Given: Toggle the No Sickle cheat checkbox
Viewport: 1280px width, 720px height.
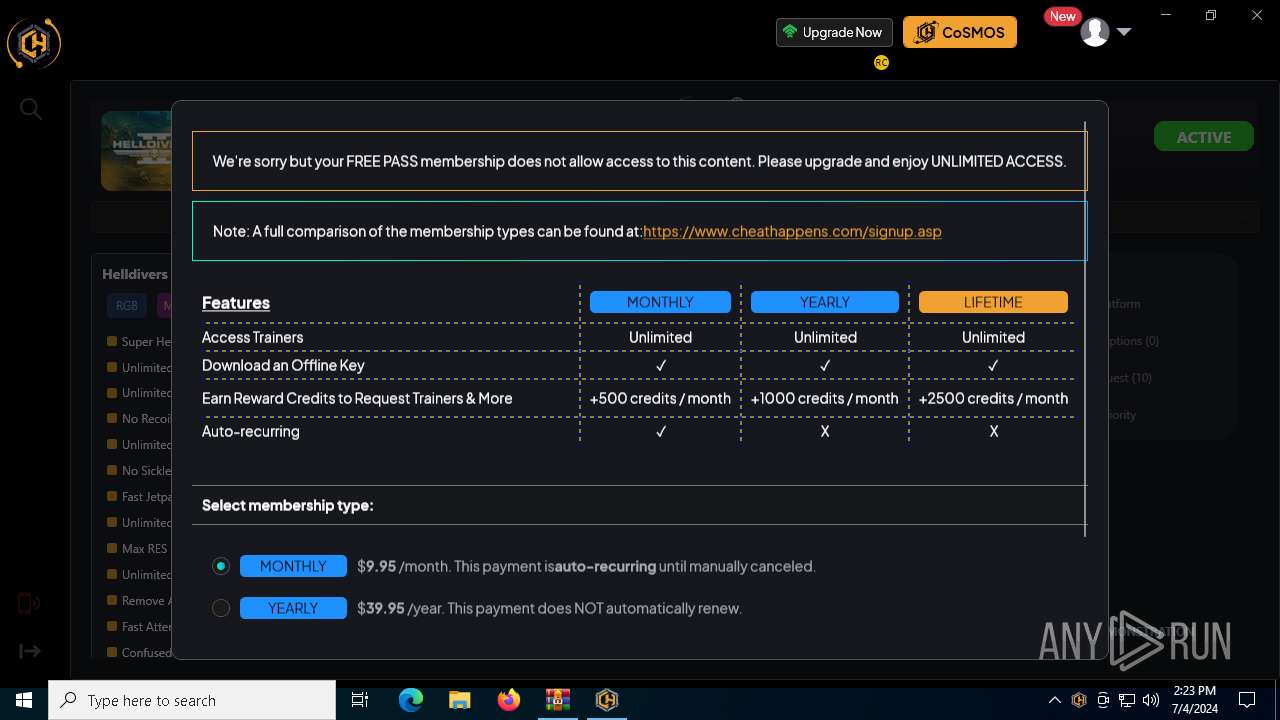Looking at the screenshot, I should [x=112, y=470].
